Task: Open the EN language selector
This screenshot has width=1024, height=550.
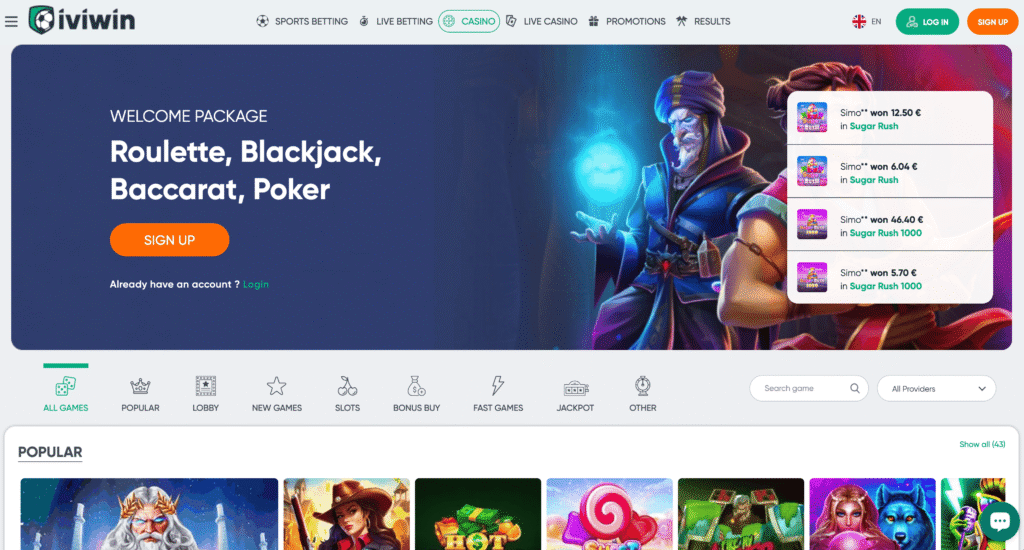Action: 867,22
